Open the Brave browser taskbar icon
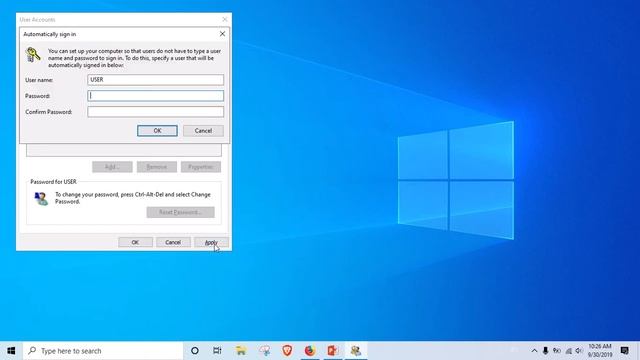Image resolution: width=640 pixels, height=360 pixels. (x=287, y=351)
